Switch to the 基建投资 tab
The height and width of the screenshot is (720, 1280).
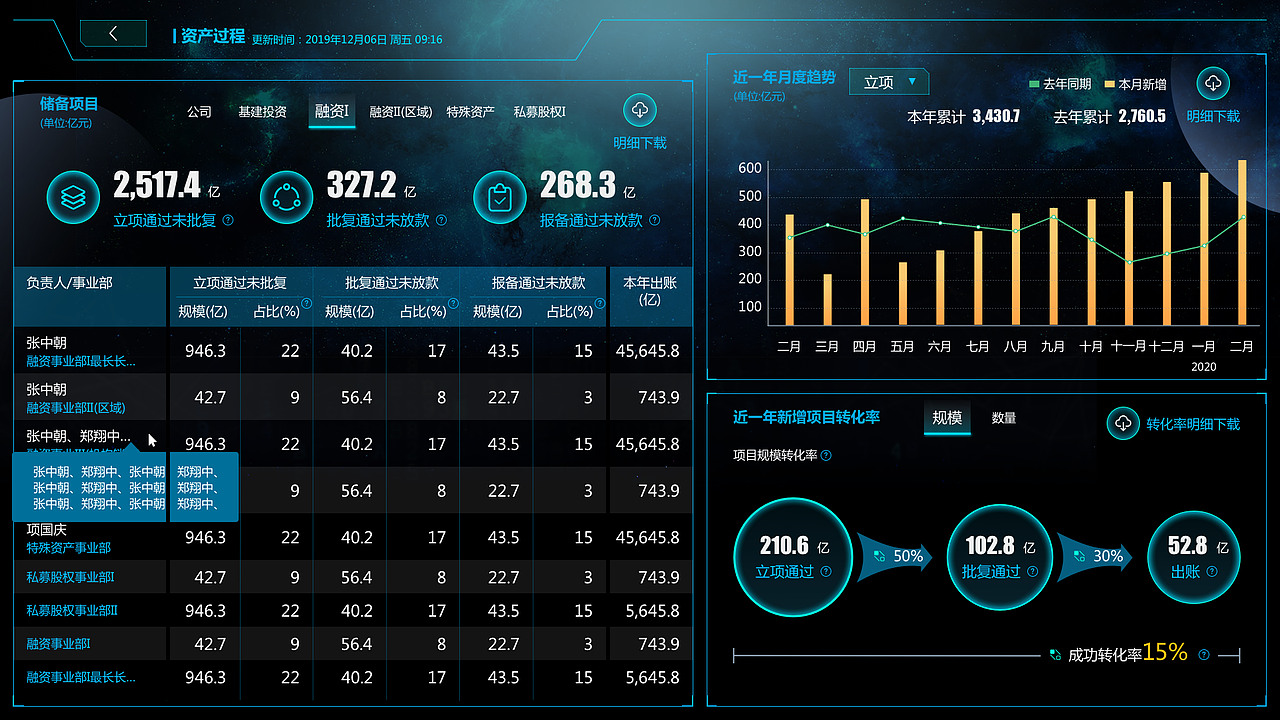[262, 112]
